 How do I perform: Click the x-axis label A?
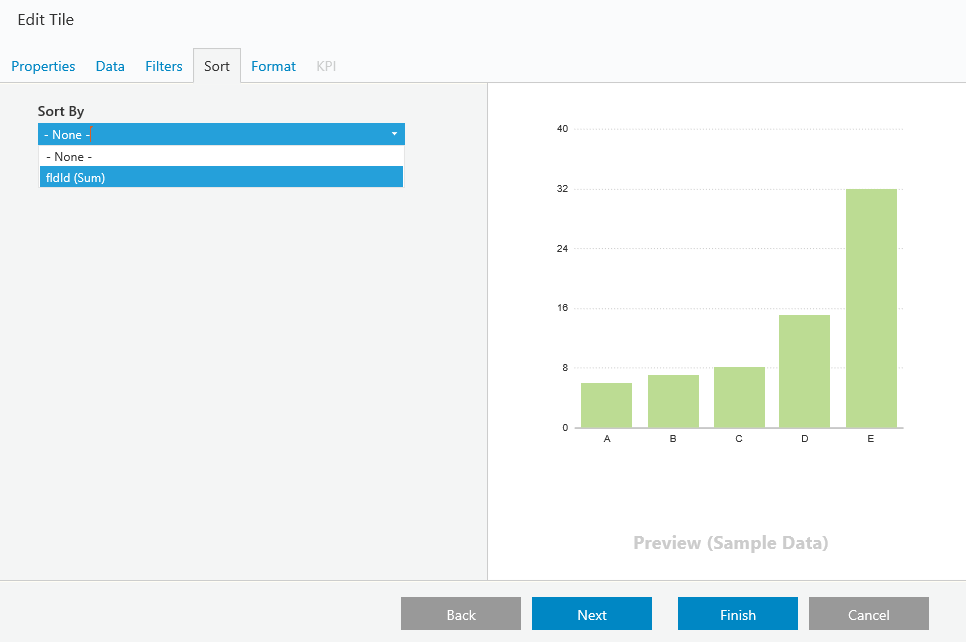pos(607,439)
